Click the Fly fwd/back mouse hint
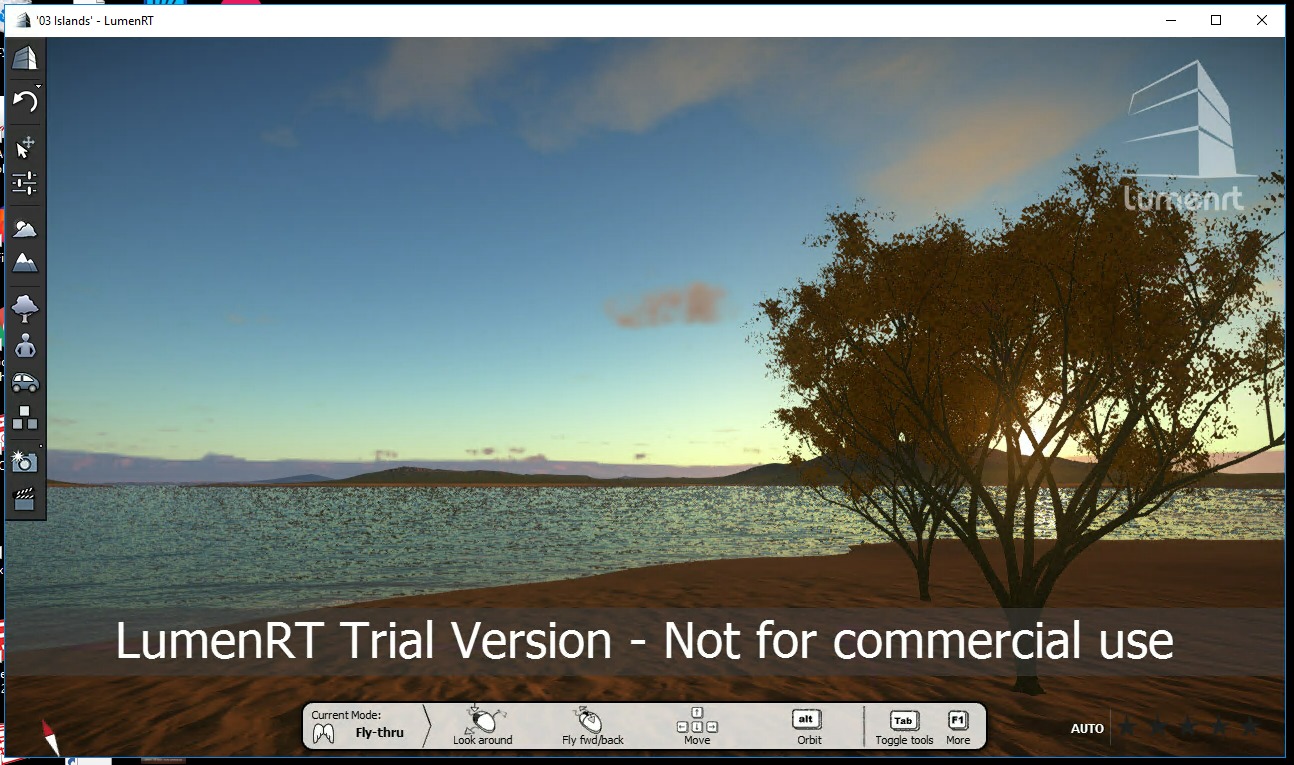 tap(592, 726)
